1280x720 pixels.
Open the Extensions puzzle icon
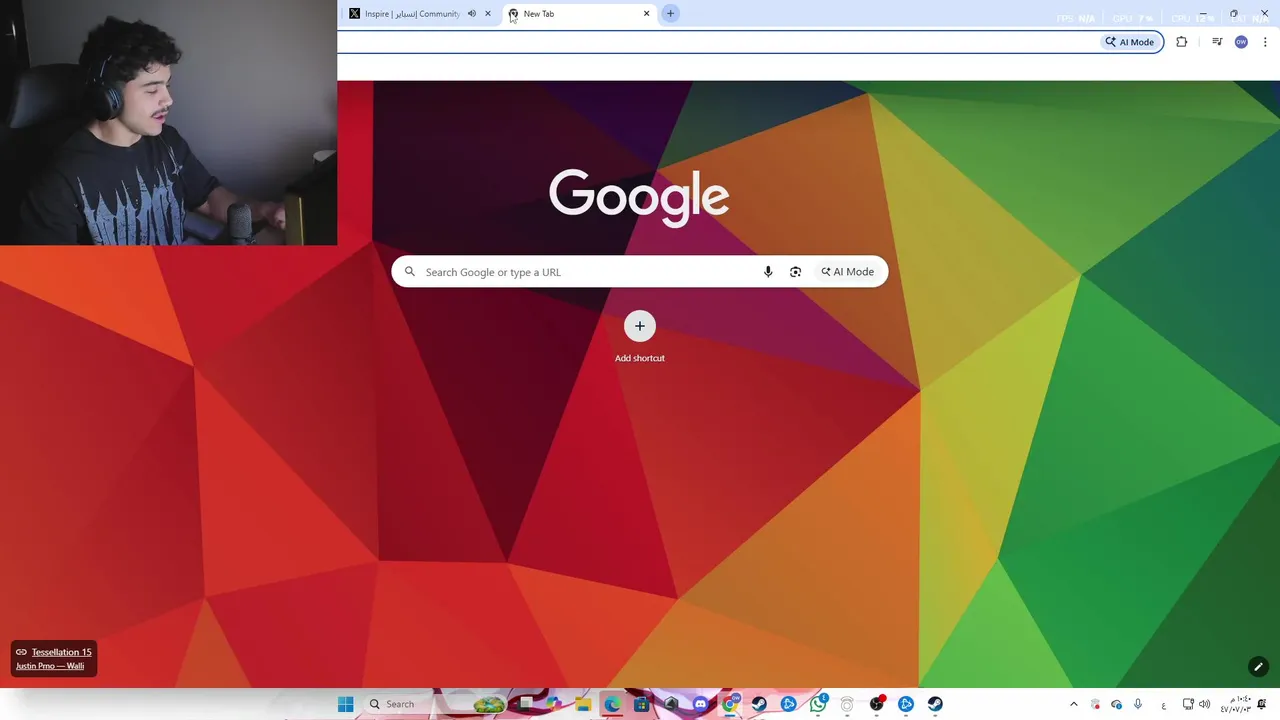tap(1181, 42)
